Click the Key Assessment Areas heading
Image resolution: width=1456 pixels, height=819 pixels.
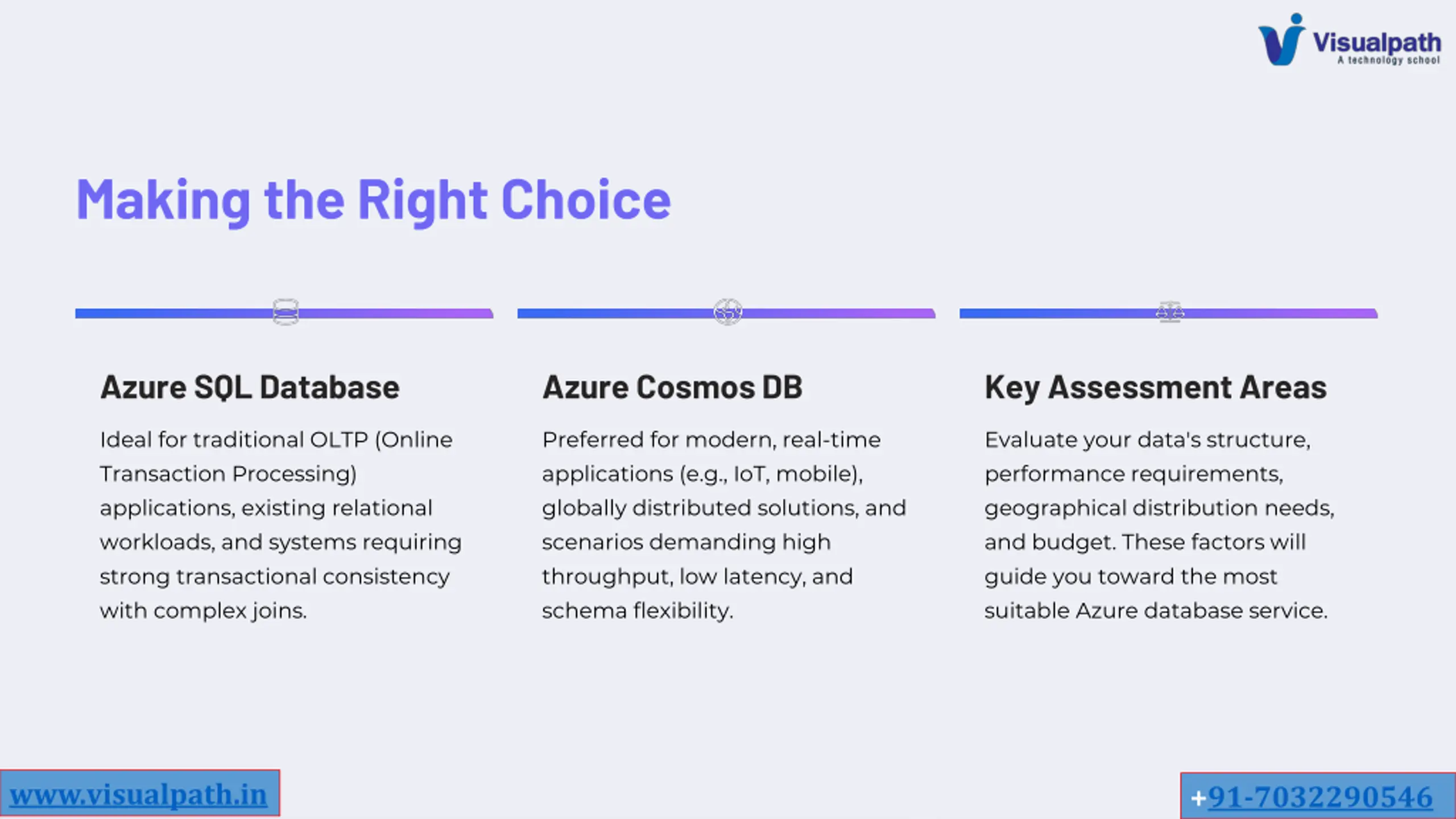tap(1156, 388)
